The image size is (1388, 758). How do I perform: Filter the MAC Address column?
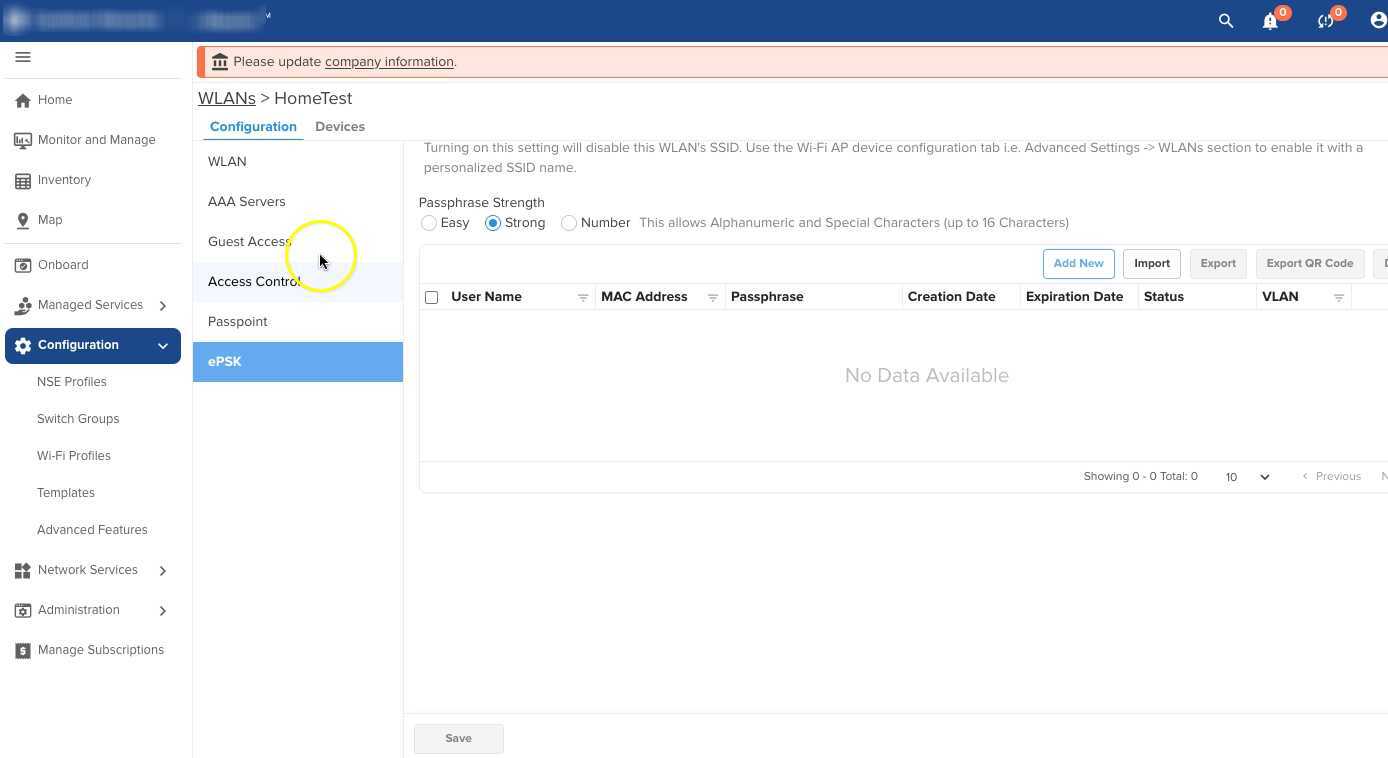713,298
